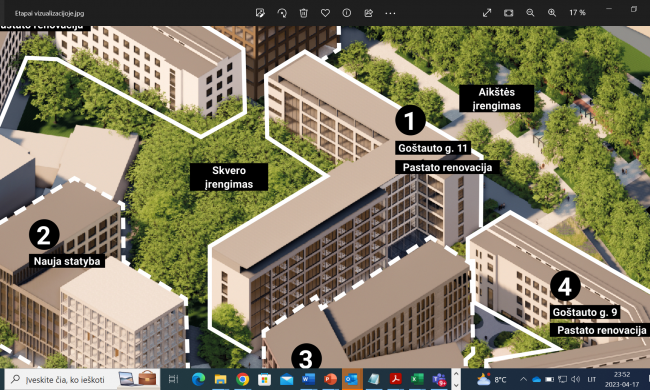Zoom in with the plus magnifier
The height and width of the screenshot is (390, 650).
pos(552,13)
